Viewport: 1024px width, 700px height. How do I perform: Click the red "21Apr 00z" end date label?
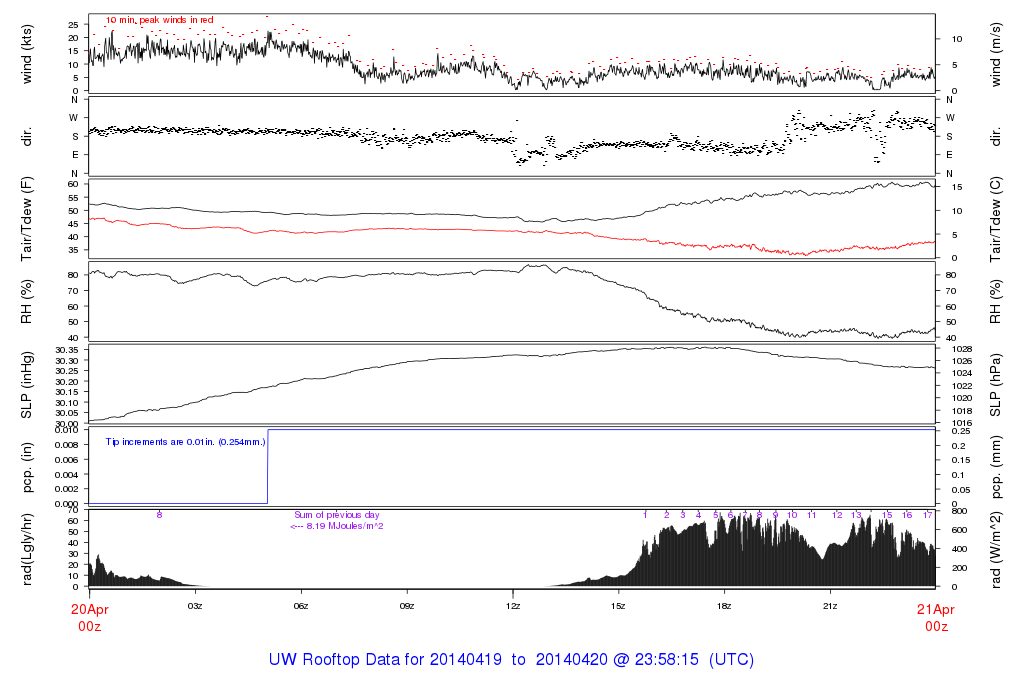click(x=935, y=617)
